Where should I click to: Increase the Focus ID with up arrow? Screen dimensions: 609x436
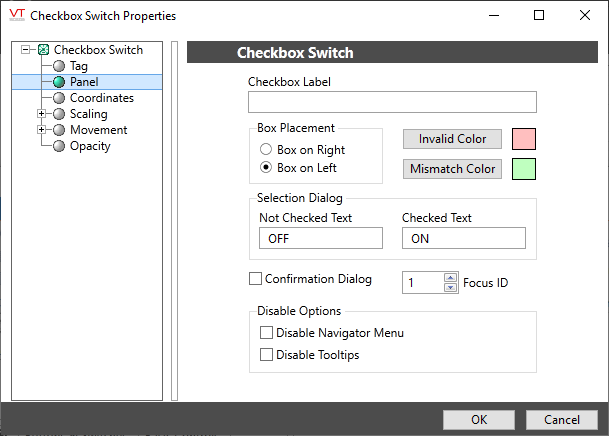[450, 278]
